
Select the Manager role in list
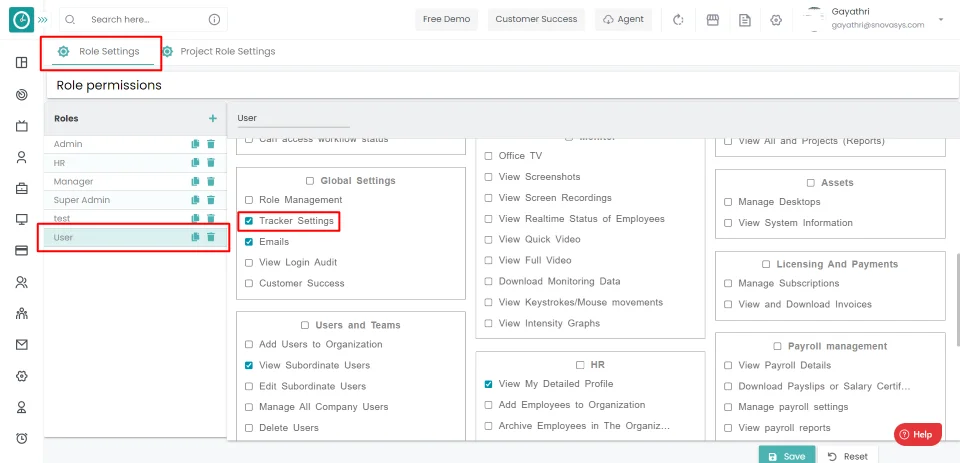point(135,182)
